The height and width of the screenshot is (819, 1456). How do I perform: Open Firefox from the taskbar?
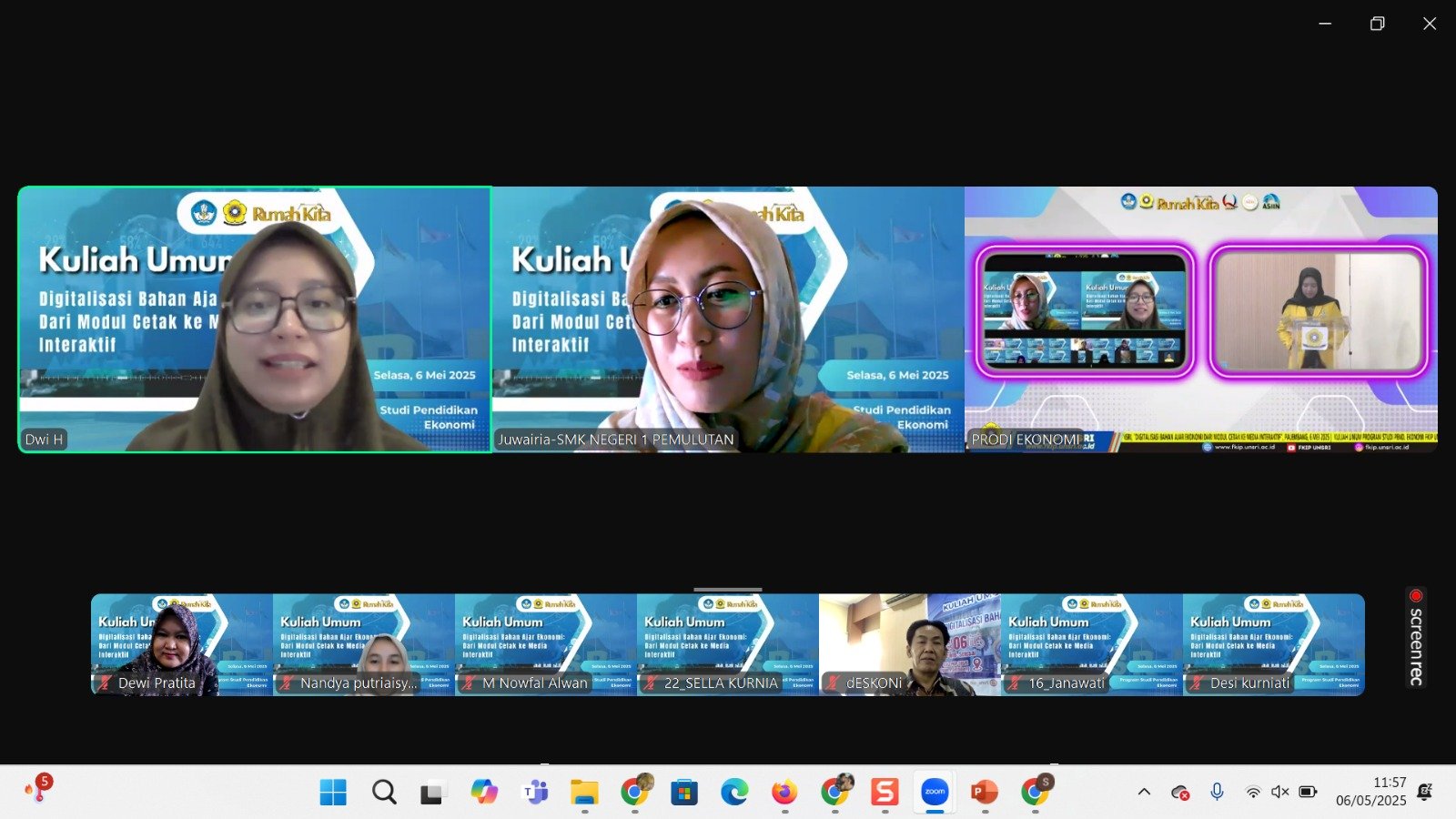click(x=784, y=792)
